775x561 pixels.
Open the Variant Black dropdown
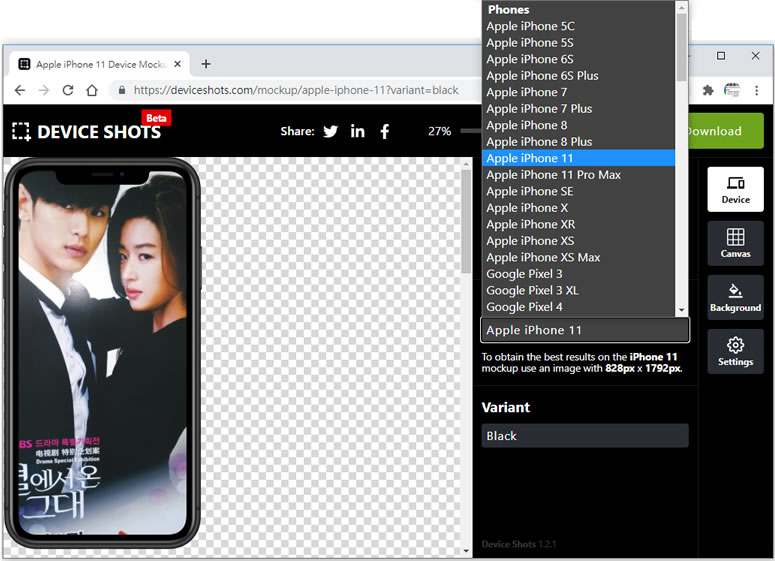(585, 435)
